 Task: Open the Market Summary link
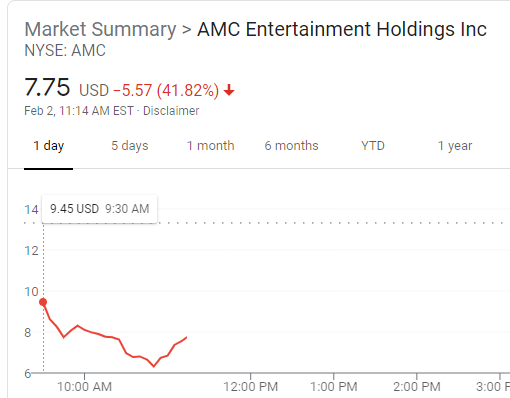point(100,29)
